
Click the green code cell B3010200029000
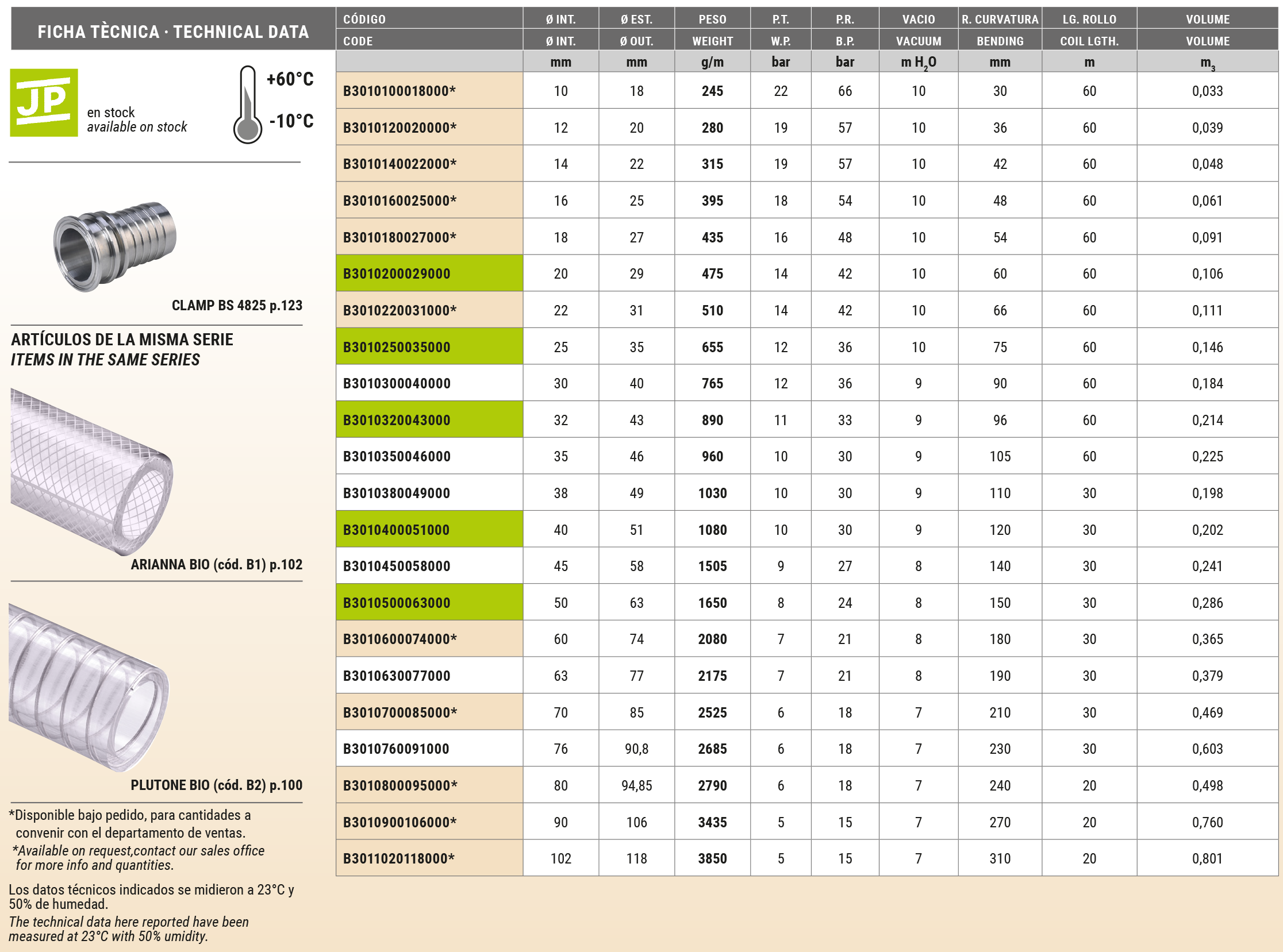tap(397, 273)
